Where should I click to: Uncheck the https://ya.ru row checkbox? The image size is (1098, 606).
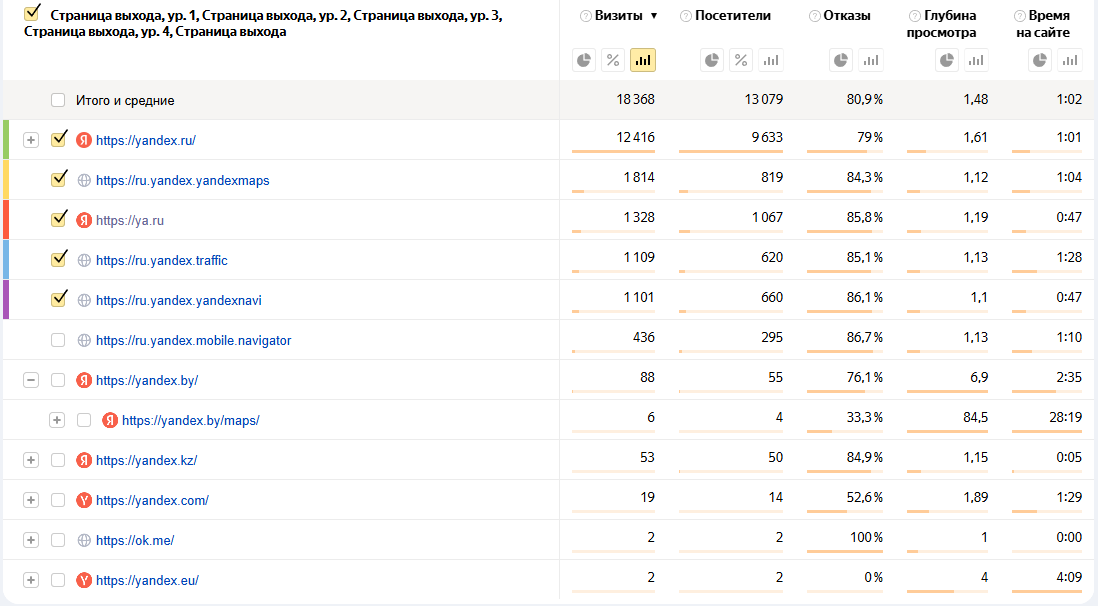(59, 219)
